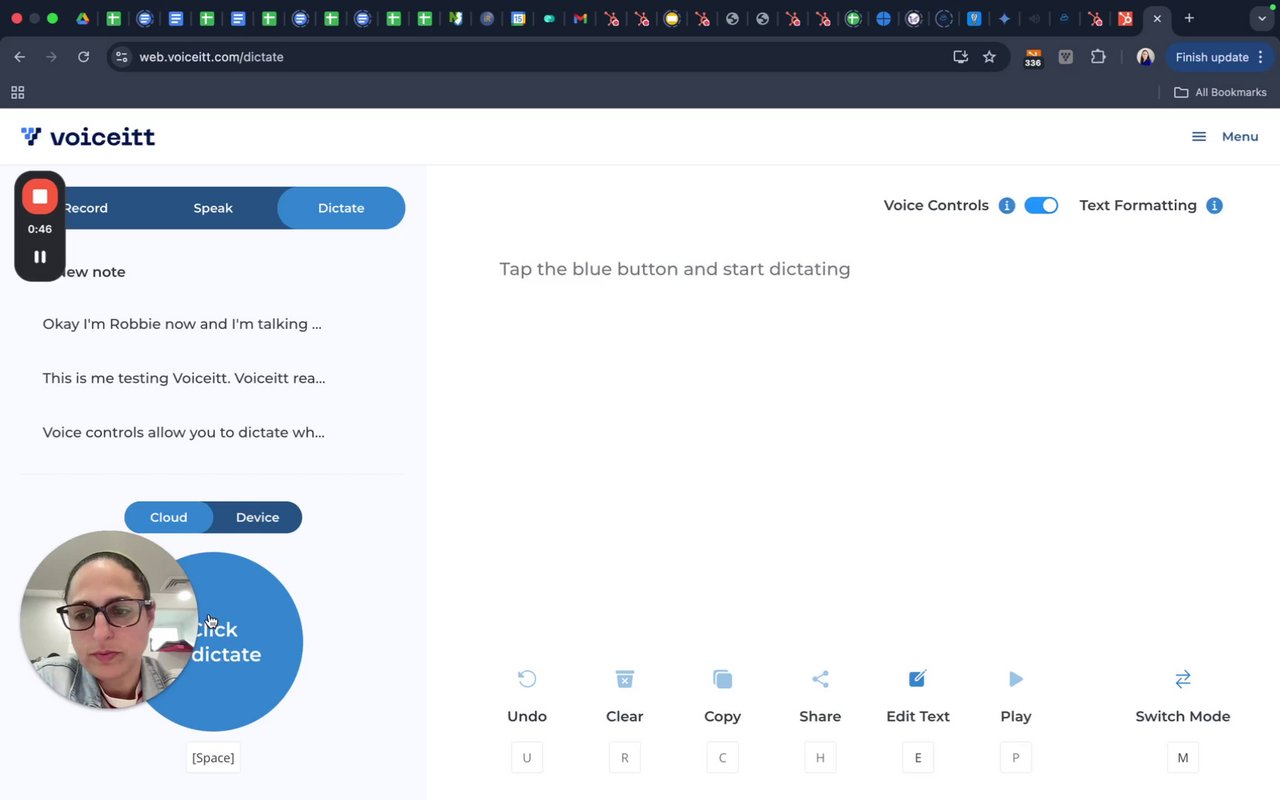Close the current browser tab

point(1157,18)
